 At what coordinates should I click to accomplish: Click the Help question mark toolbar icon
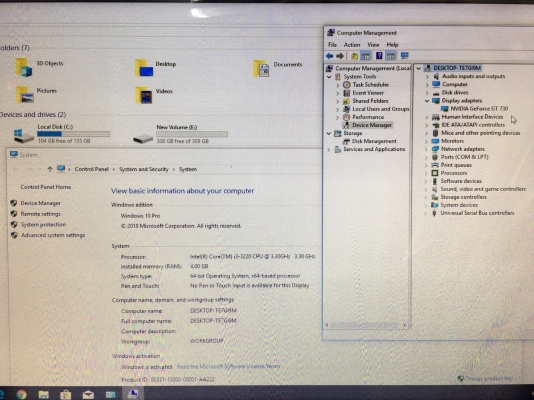[379, 56]
